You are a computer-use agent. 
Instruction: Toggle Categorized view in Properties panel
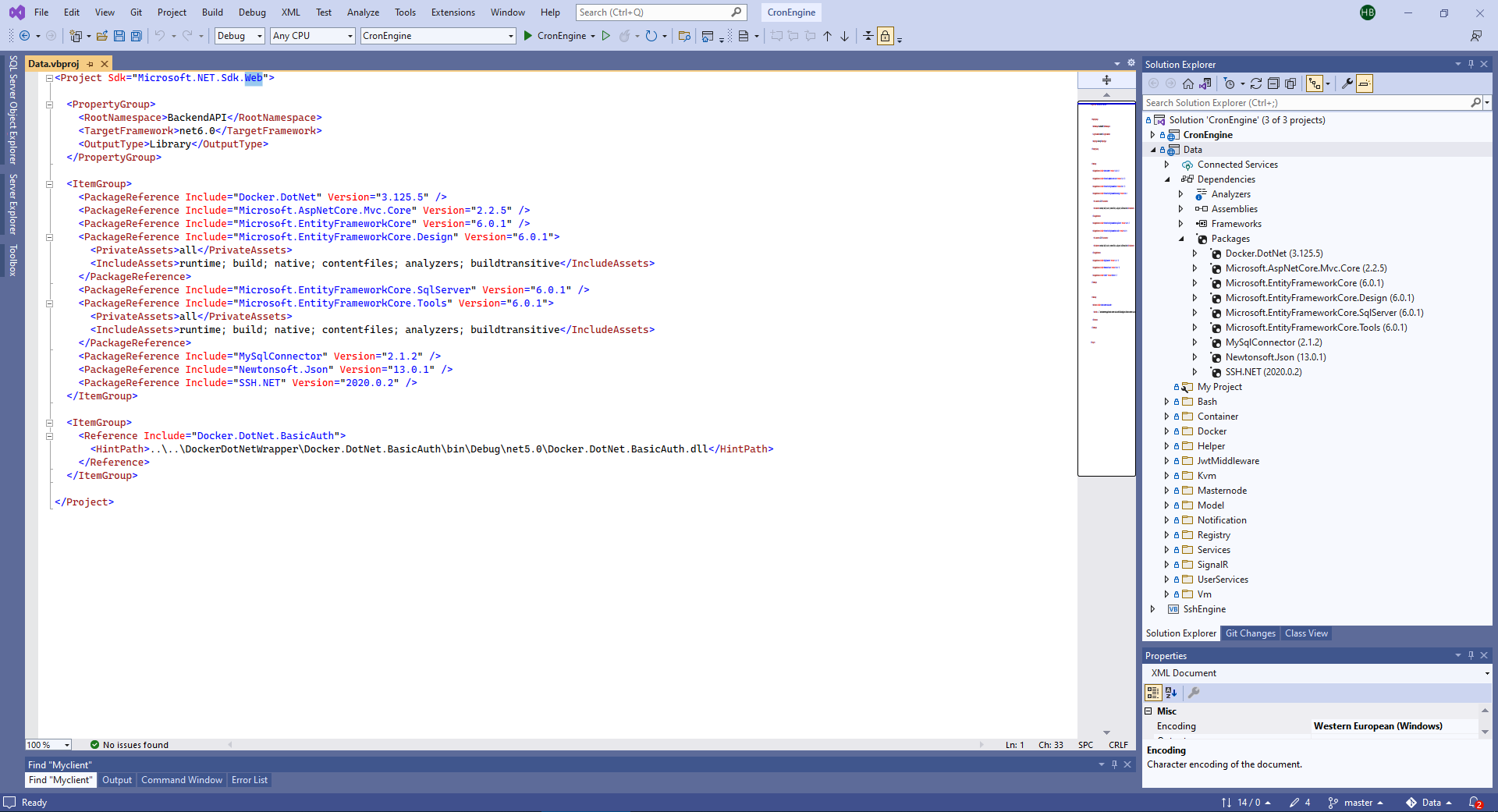click(1153, 693)
